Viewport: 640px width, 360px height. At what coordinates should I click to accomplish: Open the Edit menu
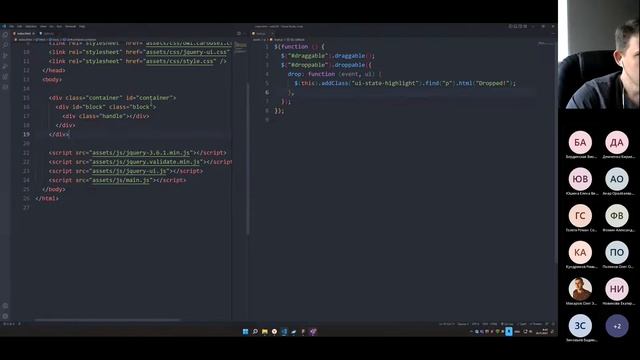pos(20,27)
